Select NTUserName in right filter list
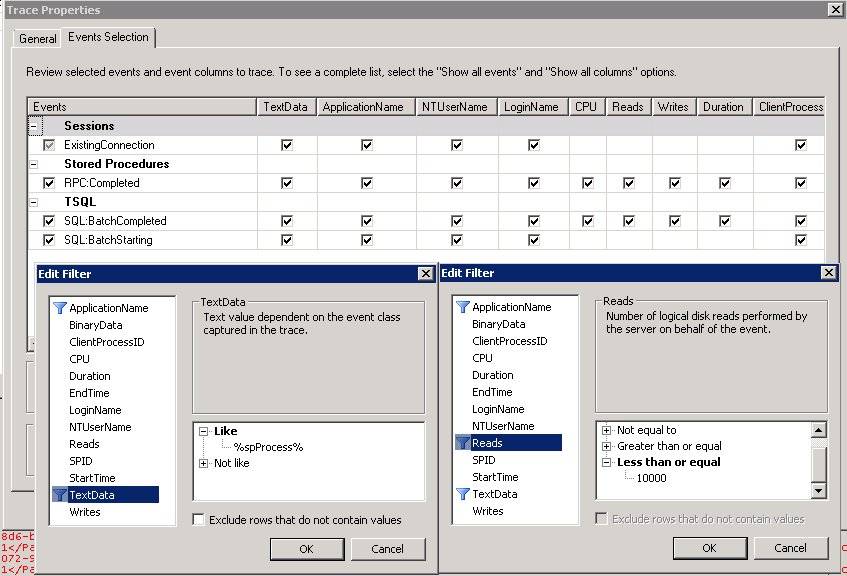Image resolution: width=847 pixels, height=576 pixels. pyautogui.click(x=503, y=426)
